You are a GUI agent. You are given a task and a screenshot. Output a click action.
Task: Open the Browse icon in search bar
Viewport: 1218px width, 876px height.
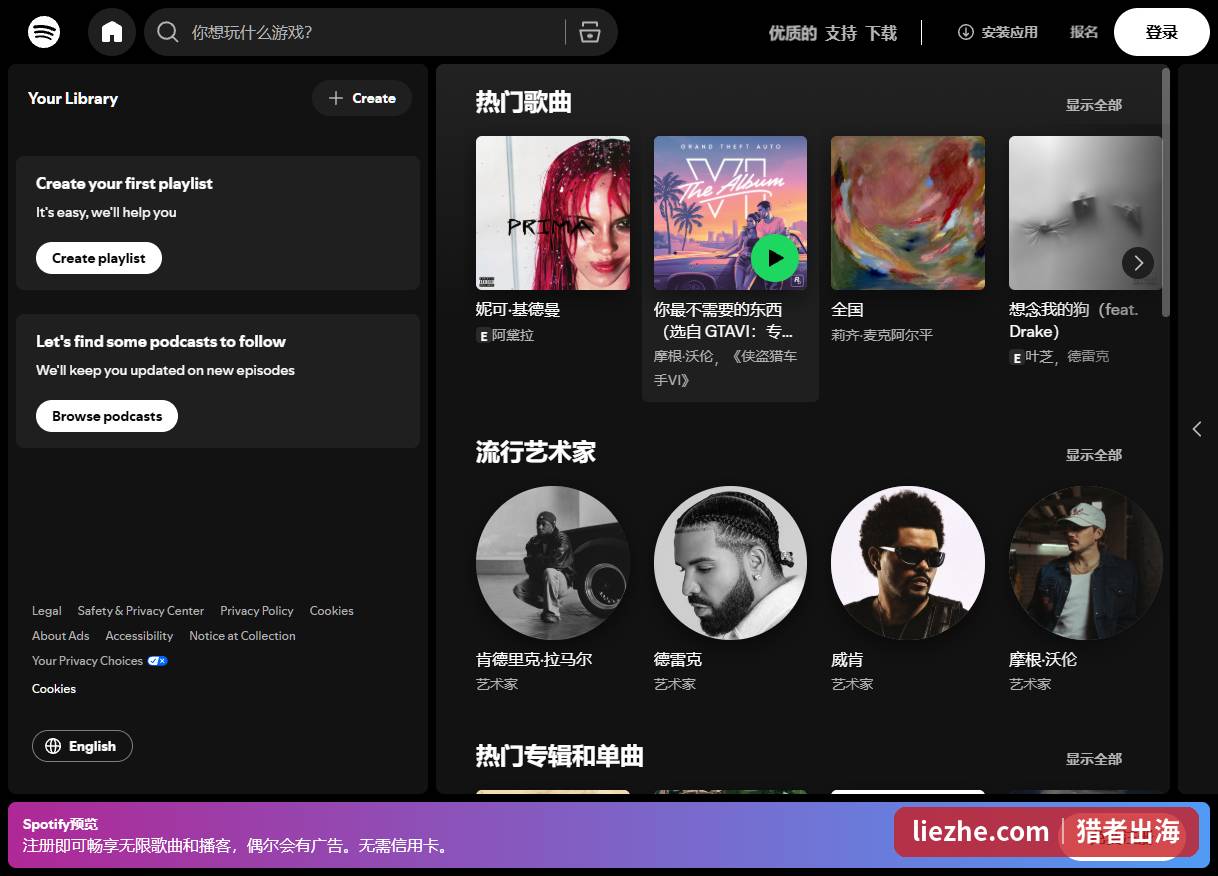coord(590,32)
